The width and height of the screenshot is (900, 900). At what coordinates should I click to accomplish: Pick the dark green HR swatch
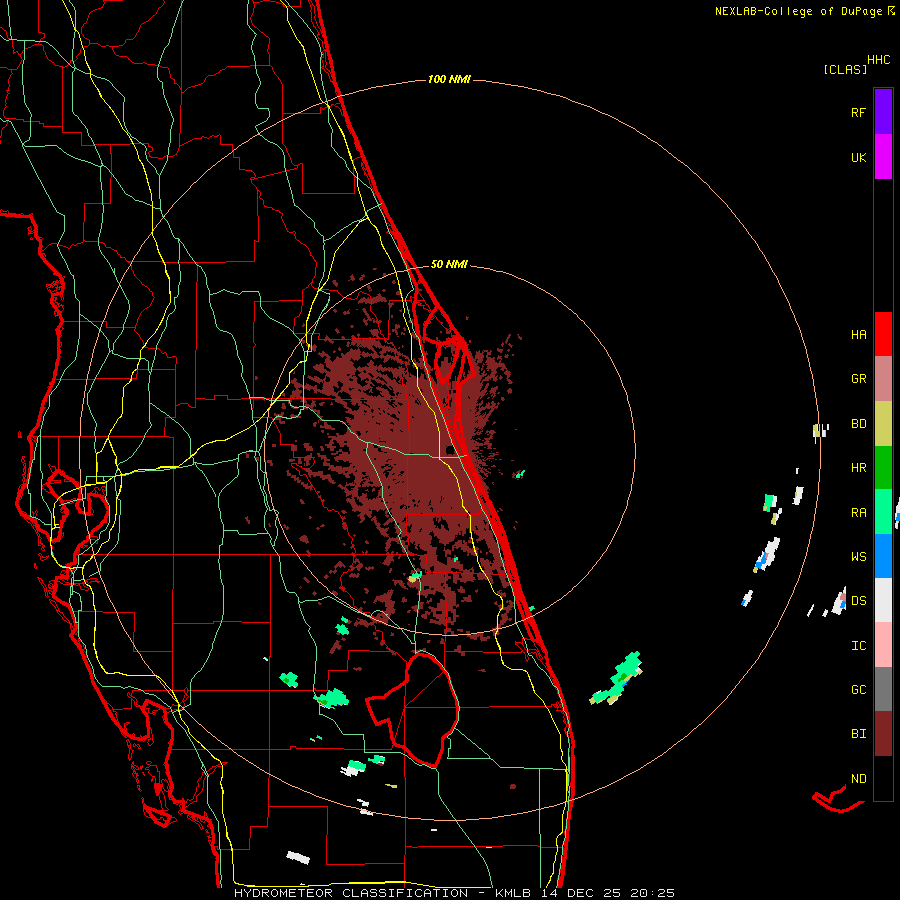[883, 468]
